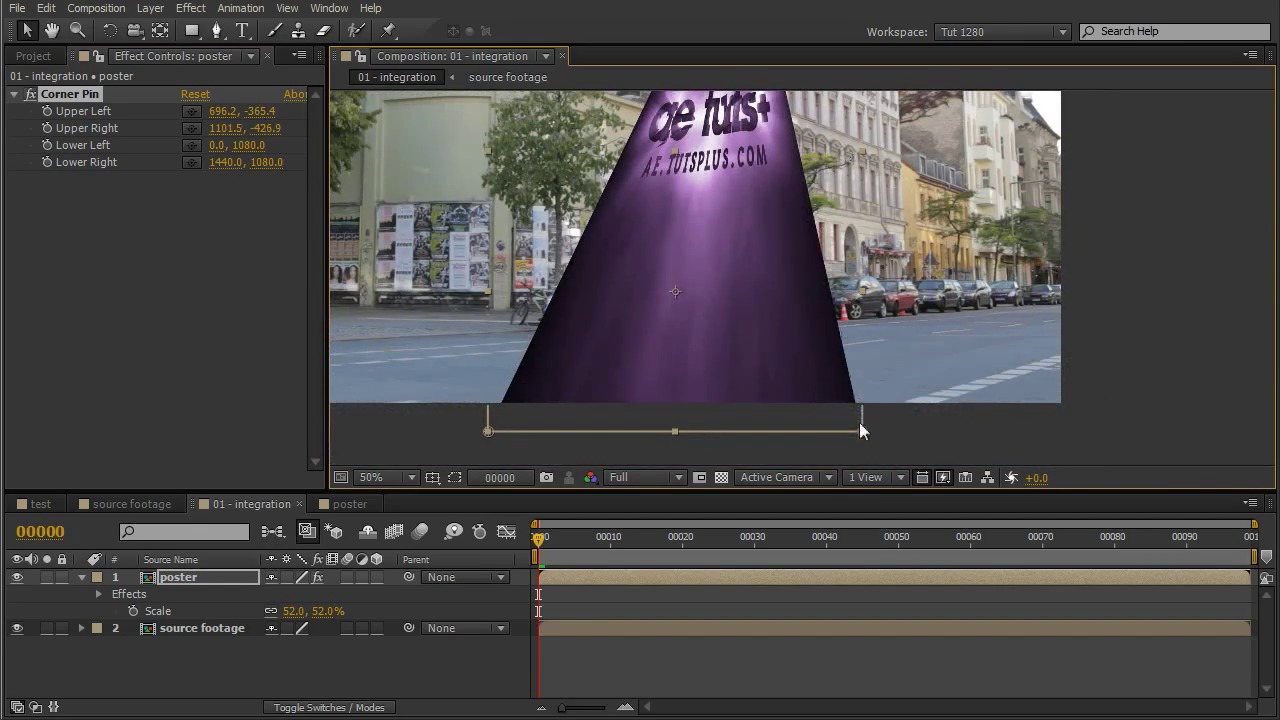
Task: Click the Reset Exposure icon
Action: pyautogui.click(x=1011, y=478)
